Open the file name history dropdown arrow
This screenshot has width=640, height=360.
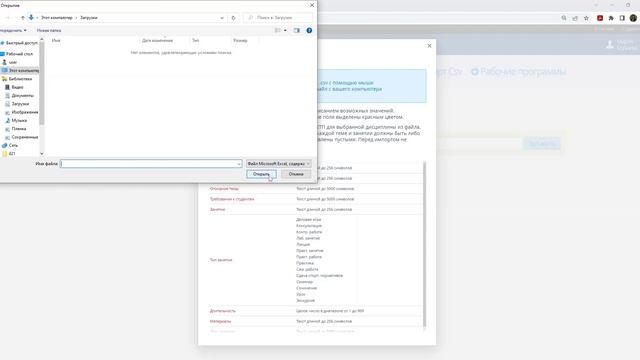pyautogui.click(x=239, y=164)
